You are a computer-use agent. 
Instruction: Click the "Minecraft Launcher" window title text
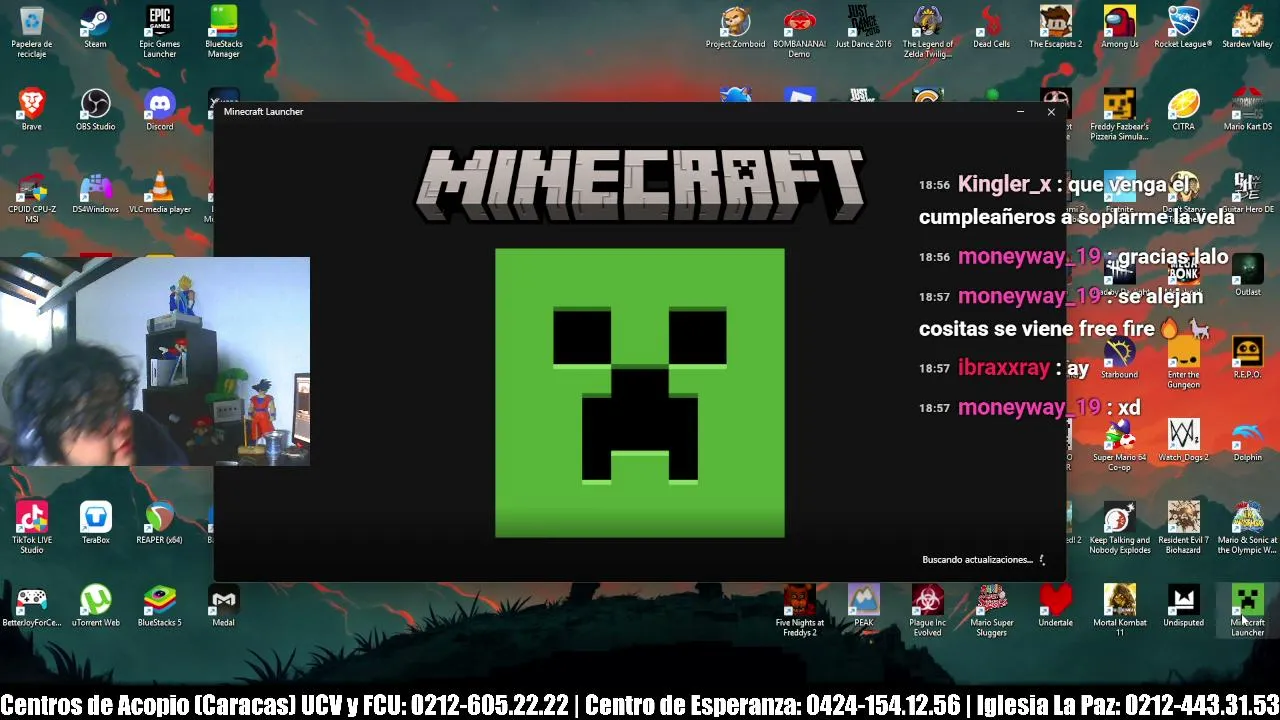[263, 112]
